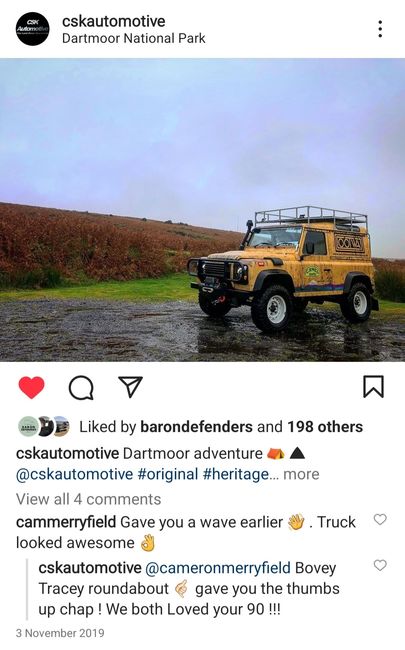View all 4 comments
The height and width of the screenshot is (650, 405).
click(88, 499)
